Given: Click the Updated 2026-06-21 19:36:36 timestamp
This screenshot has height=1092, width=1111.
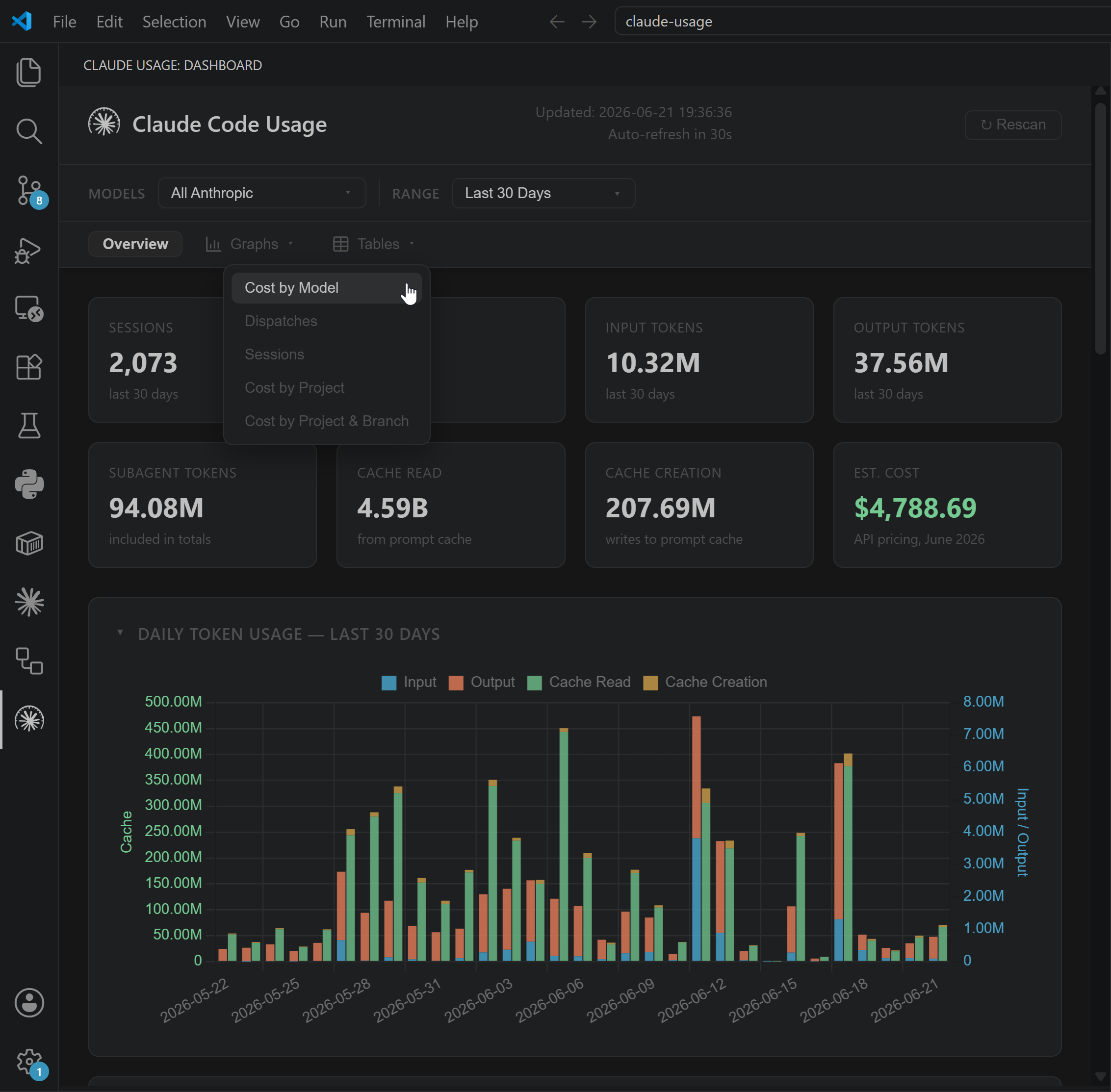Looking at the screenshot, I should pos(633,112).
